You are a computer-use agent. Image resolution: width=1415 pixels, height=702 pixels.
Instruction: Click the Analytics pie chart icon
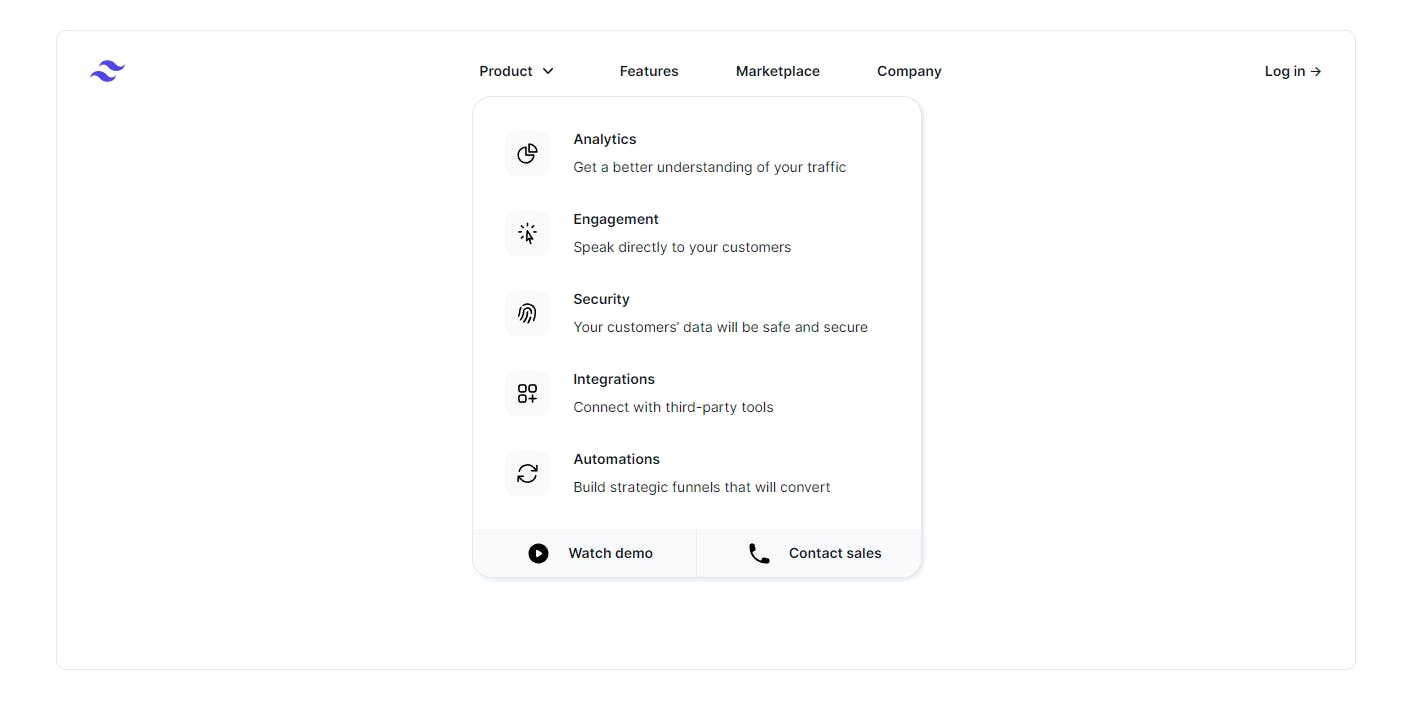click(527, 153)
